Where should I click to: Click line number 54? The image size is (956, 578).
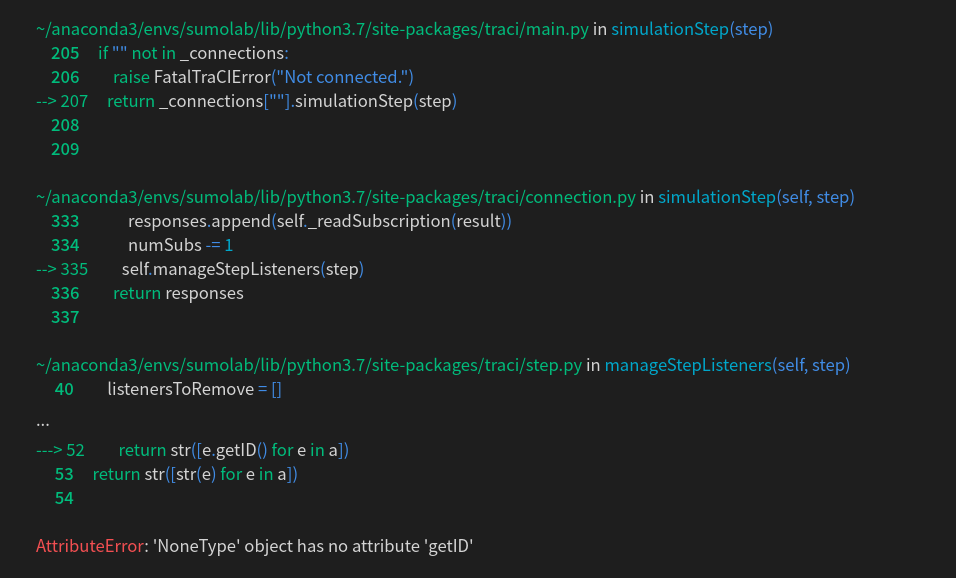pos(64,498)
